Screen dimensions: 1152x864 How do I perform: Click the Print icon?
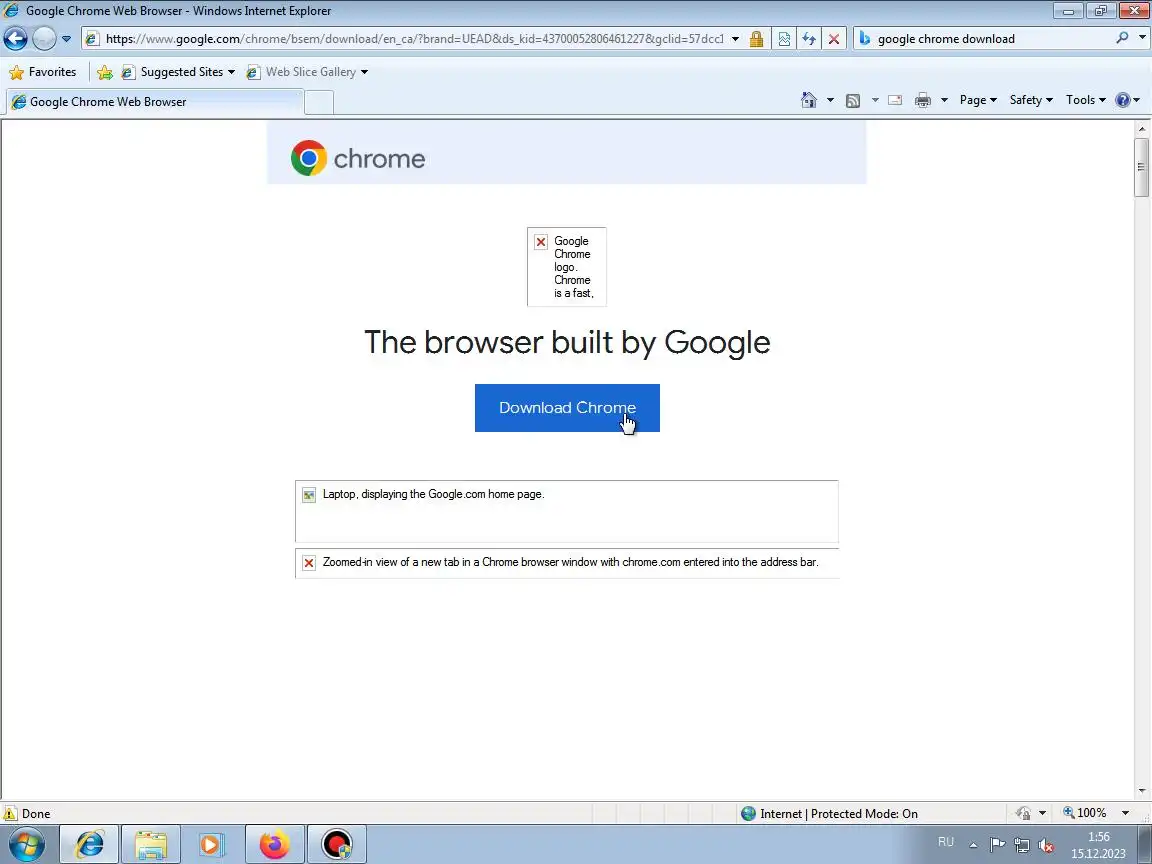coord(923,101)
